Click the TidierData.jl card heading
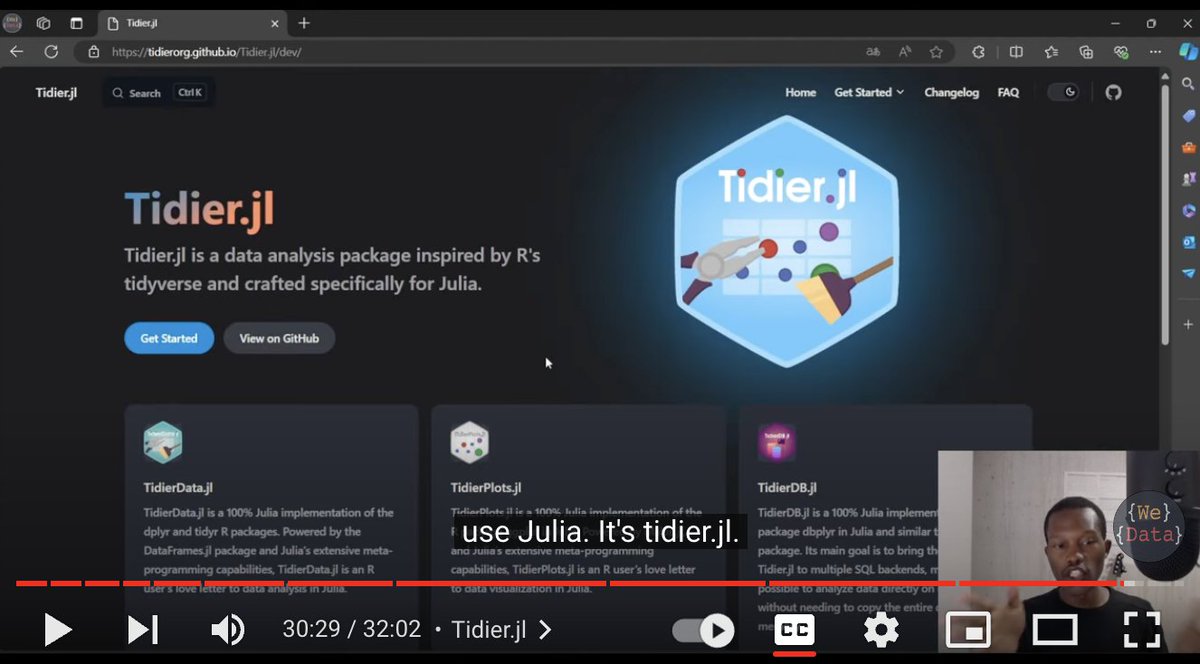The image size is (1200, 664). click(178, 488)
